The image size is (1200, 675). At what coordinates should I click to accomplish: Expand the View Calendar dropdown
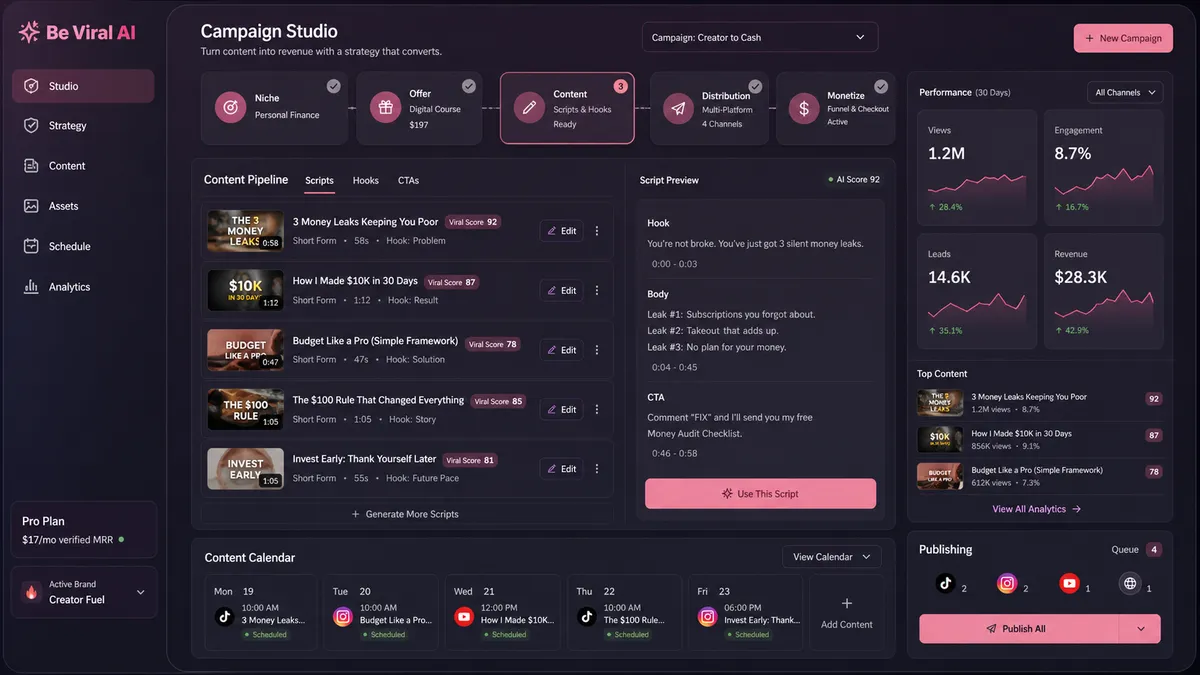[x=832, y=557]
